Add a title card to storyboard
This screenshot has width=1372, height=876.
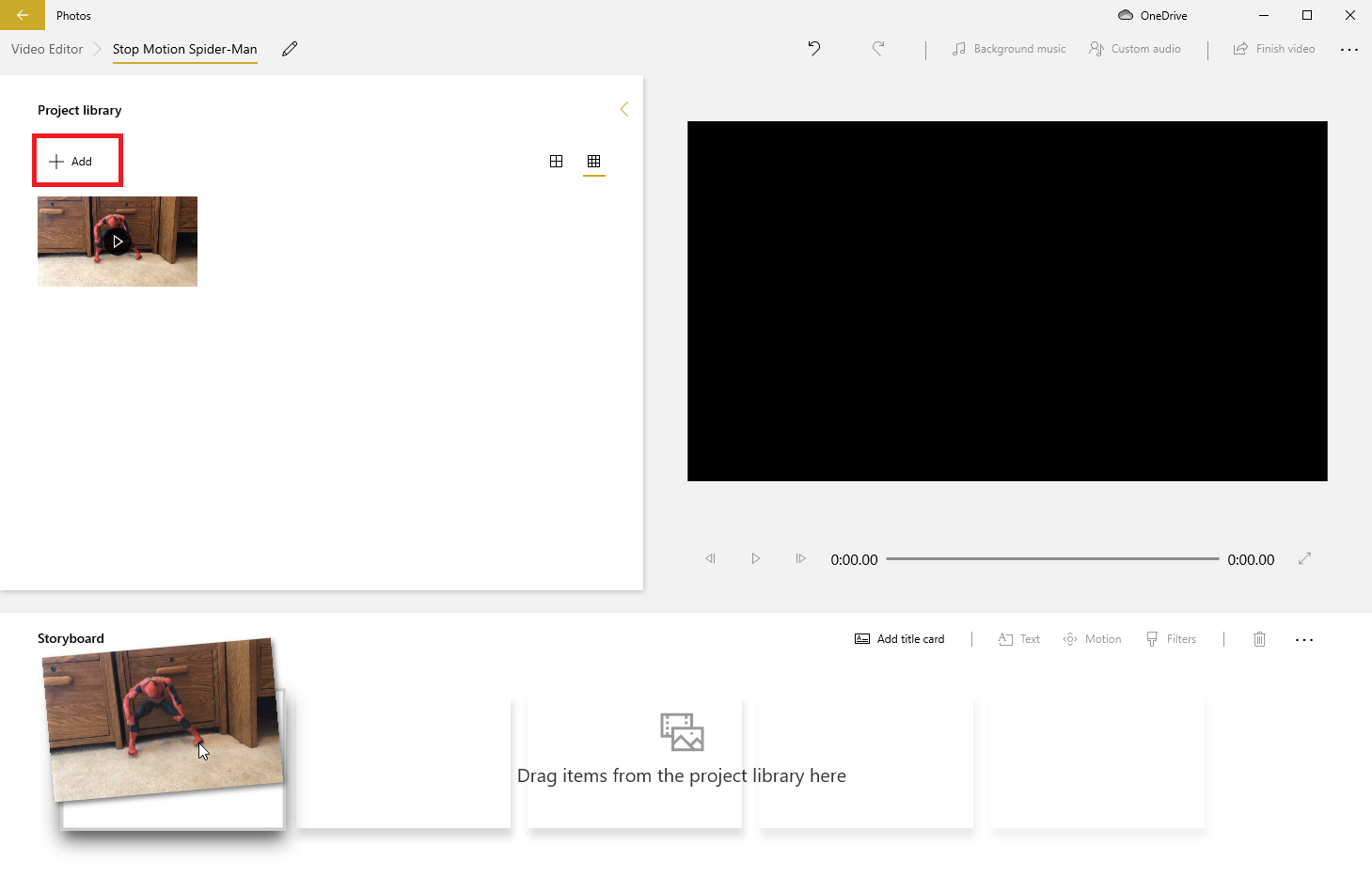[899, 639]
